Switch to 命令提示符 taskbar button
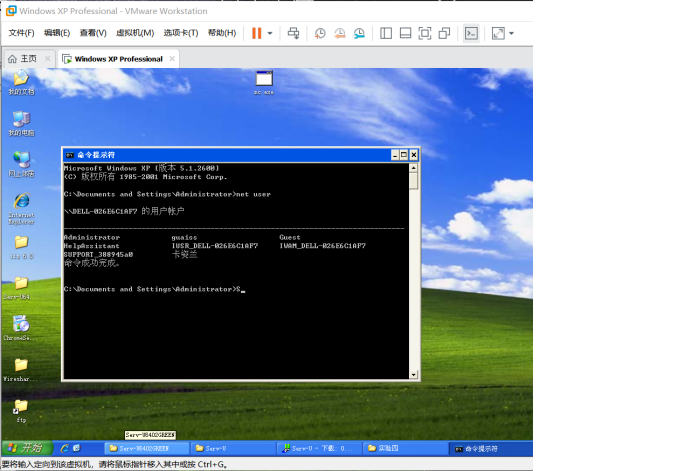This screenshot has width=693, height=471. 491,448
